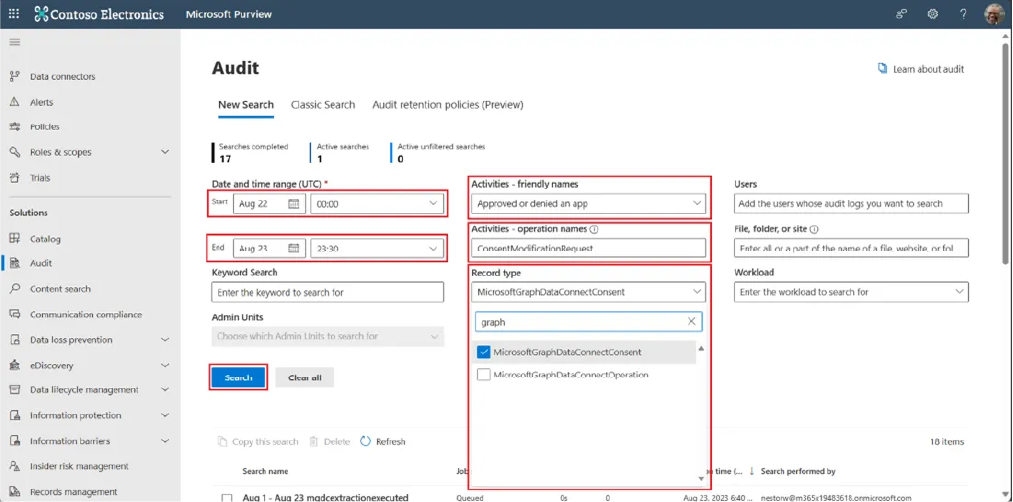This screenshot has width=1013, height=502.
Task: Open the network share icon in header
Action: [901, 14]
